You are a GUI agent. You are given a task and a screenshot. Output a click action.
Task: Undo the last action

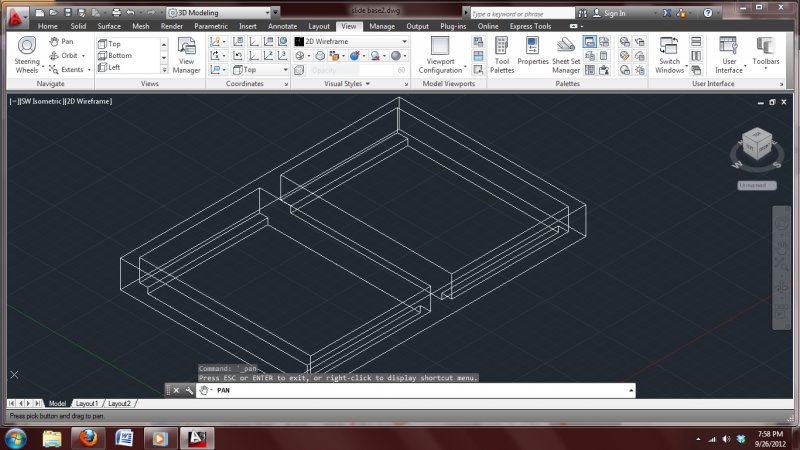[131, 13]
